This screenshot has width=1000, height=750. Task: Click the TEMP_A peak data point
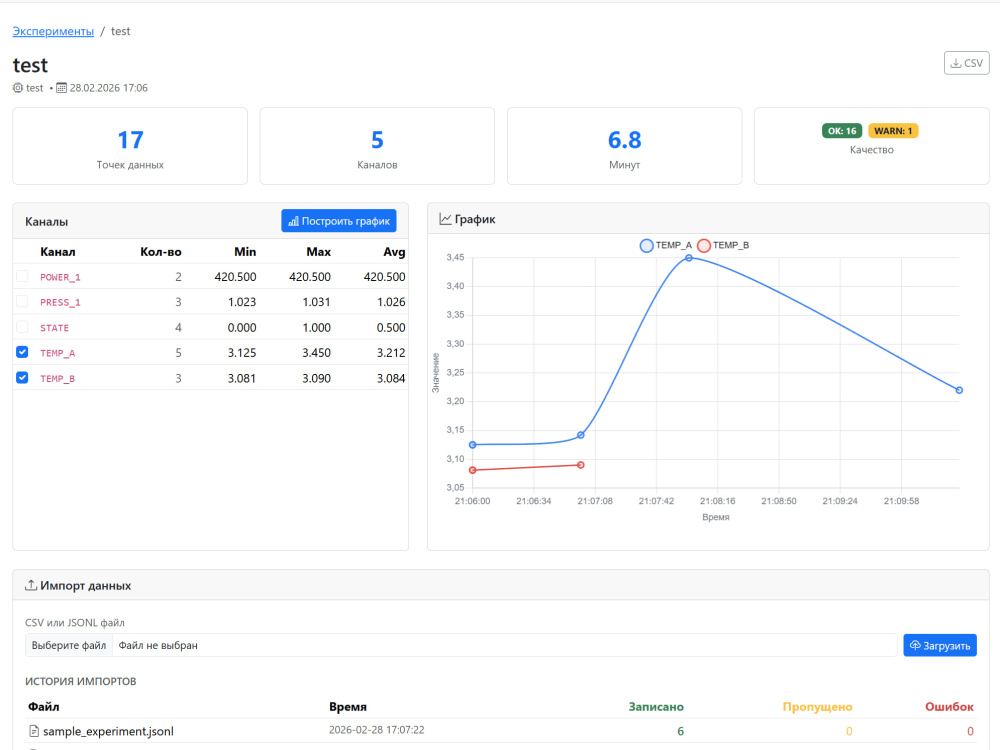[689, 258]
